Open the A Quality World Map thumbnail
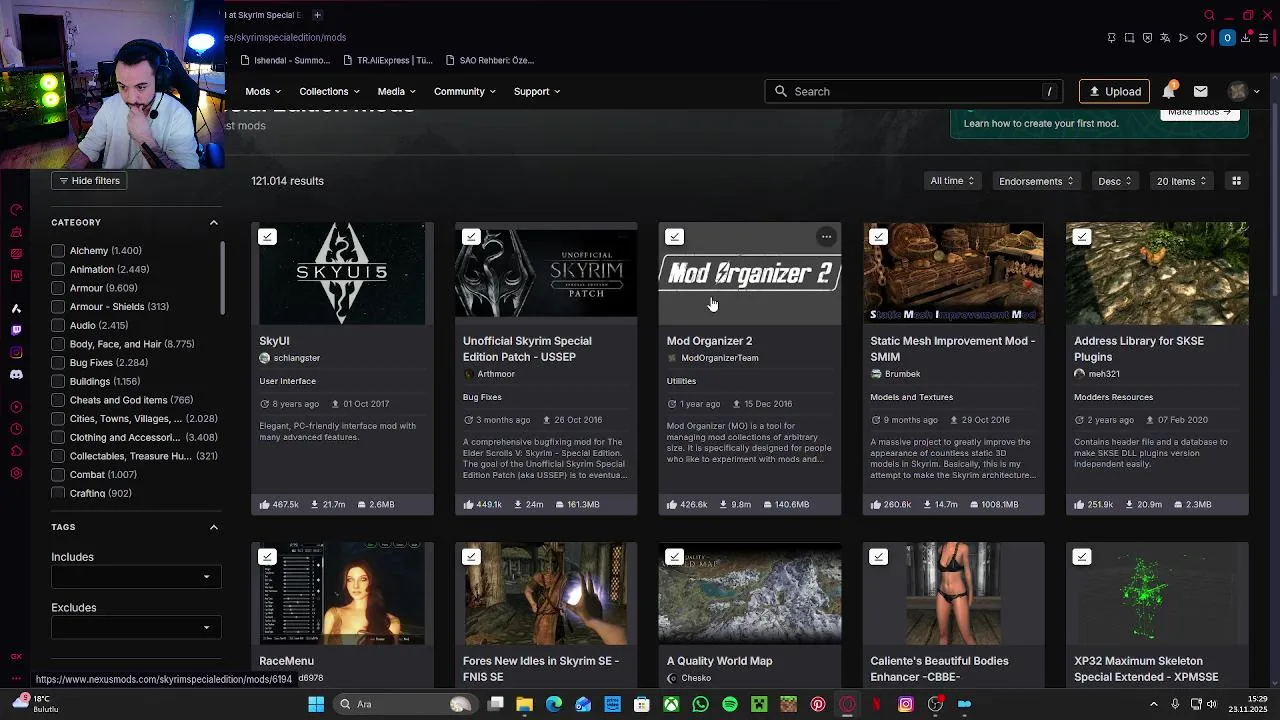The height and width of the screenshot is (720, 1280). [x=750, y=592]
